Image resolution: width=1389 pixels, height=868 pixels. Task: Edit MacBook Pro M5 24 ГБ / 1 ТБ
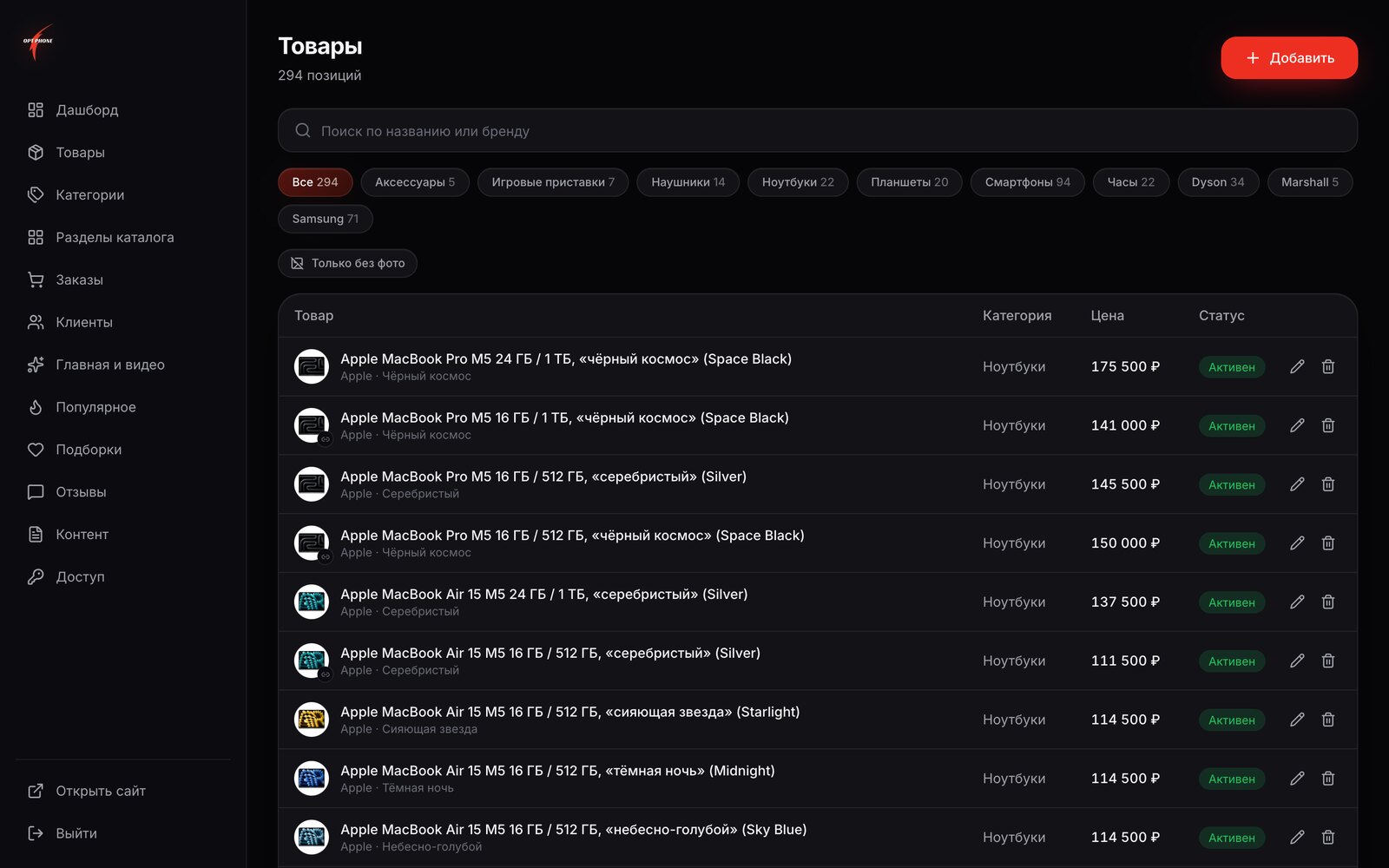pyautogui.click(x=1297, y=367)
